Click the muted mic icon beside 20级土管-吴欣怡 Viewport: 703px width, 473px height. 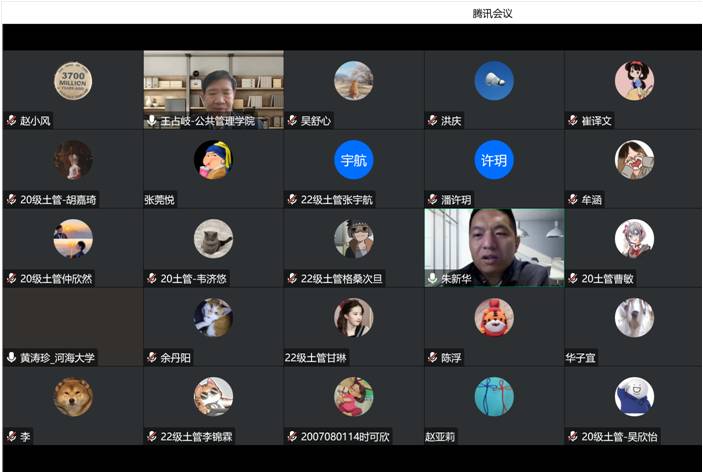(x=572, y=436)
